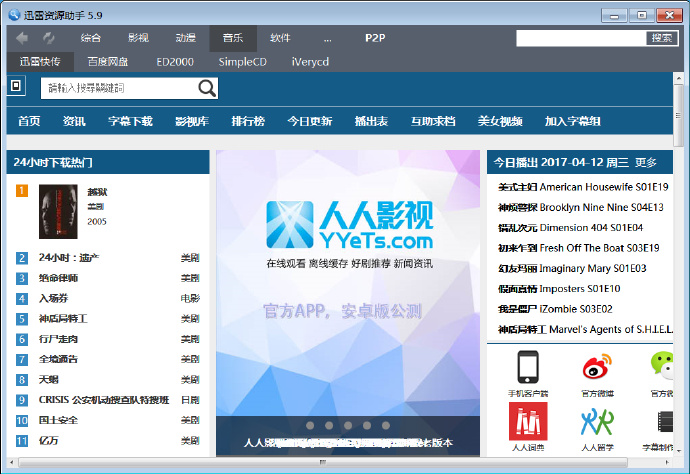
Task: Switch to the P2P tab
Action: pyautogui.click(x=375, y=38)
